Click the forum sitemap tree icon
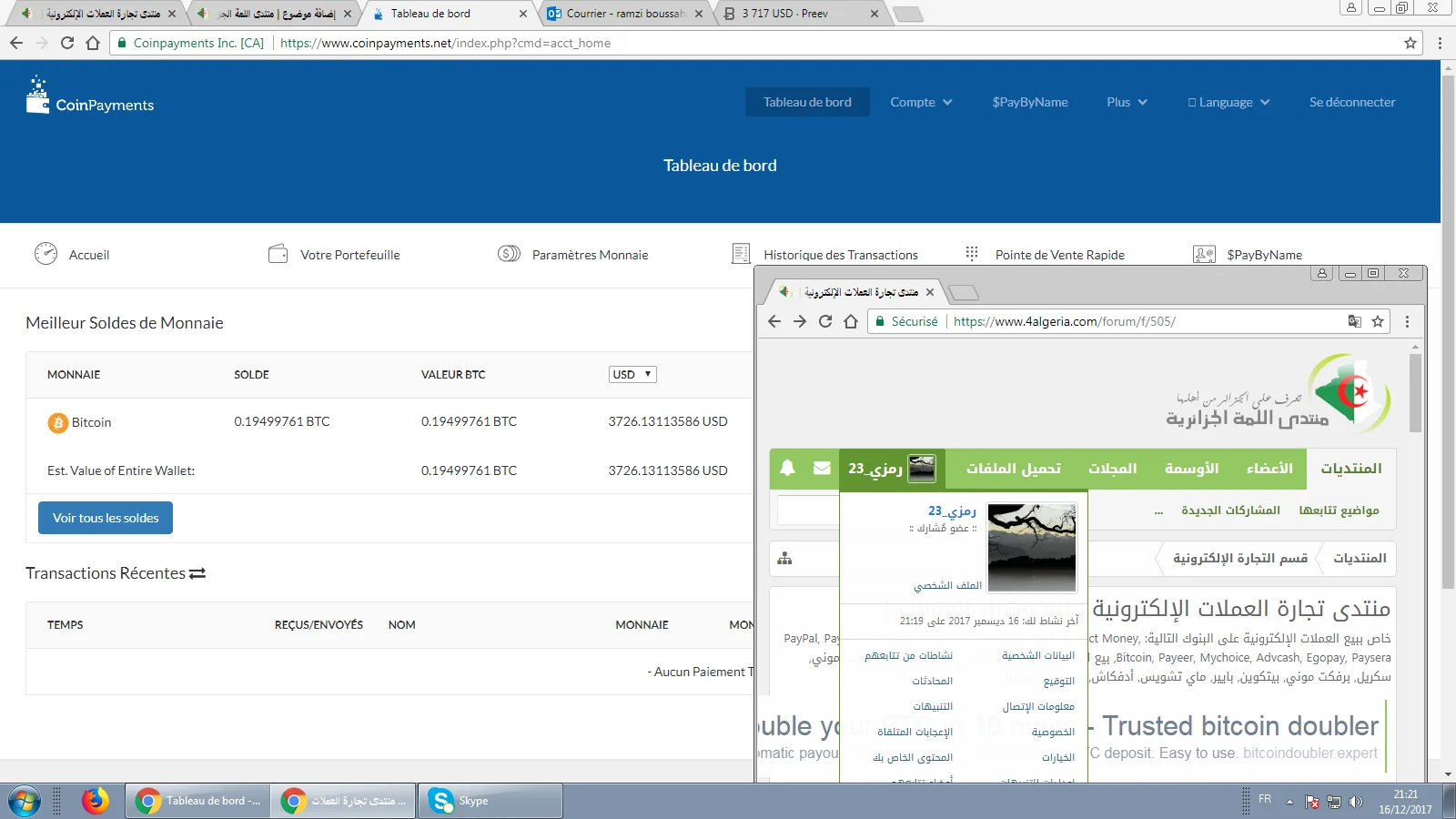1456x819 pixels. click(784, 559)
